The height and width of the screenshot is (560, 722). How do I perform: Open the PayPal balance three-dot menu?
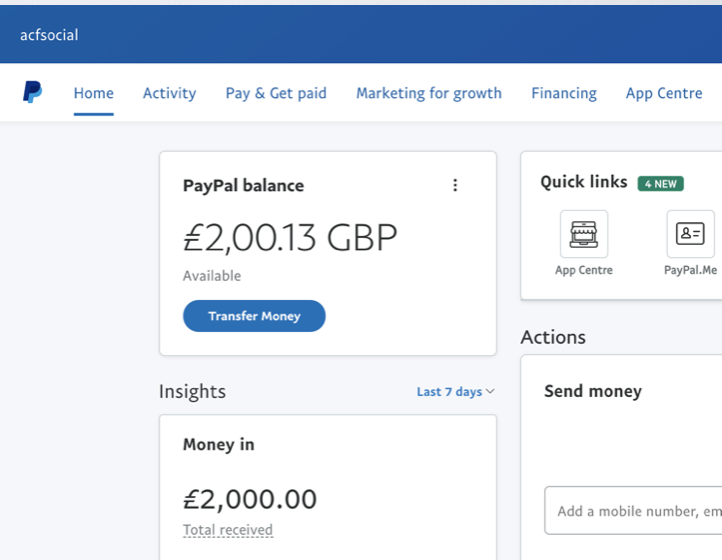pyautogui.click(x=455, y=185)
